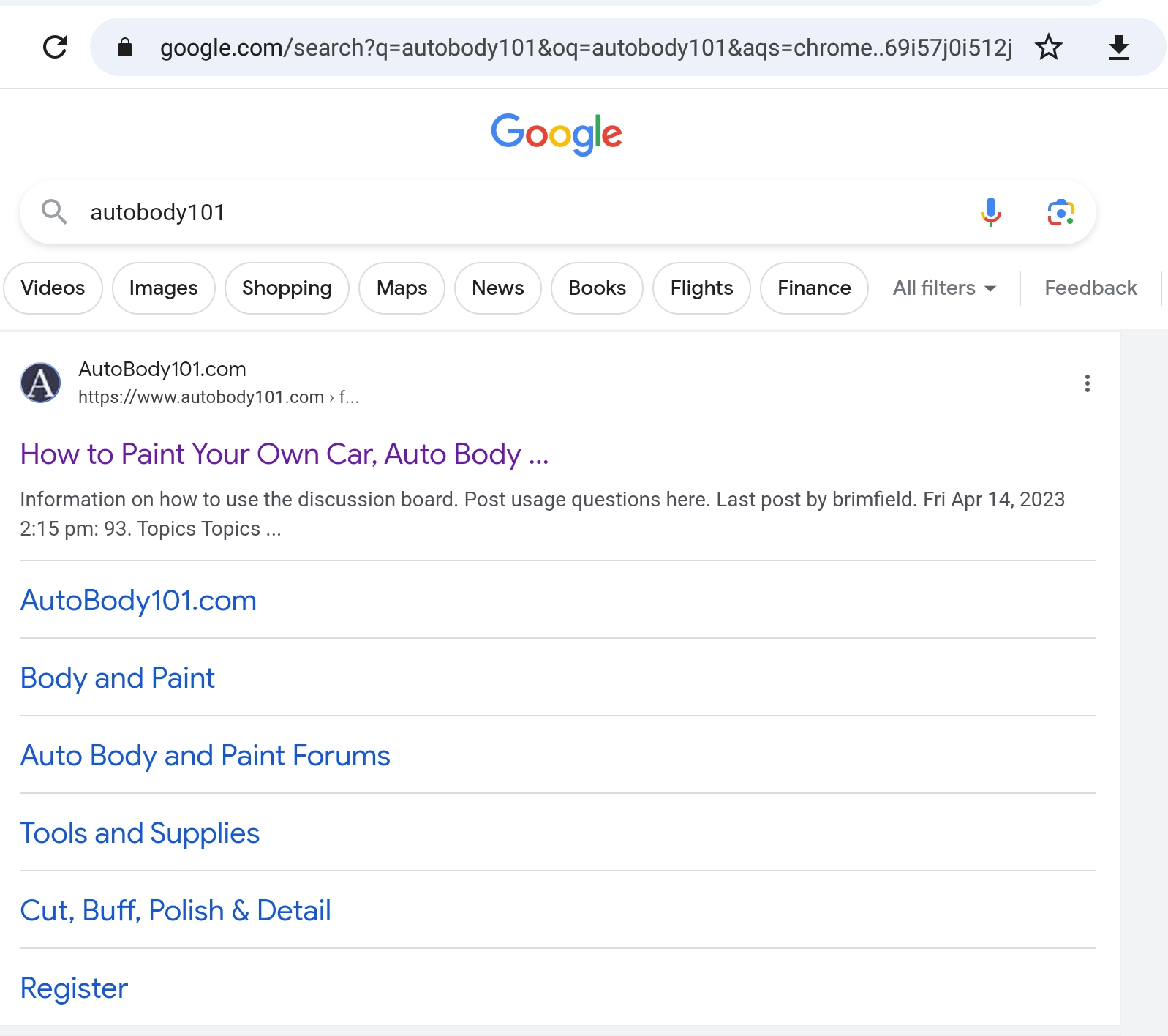
Task: Open downloads with the download arrow icon
Action: click(x=1119, y=47)
